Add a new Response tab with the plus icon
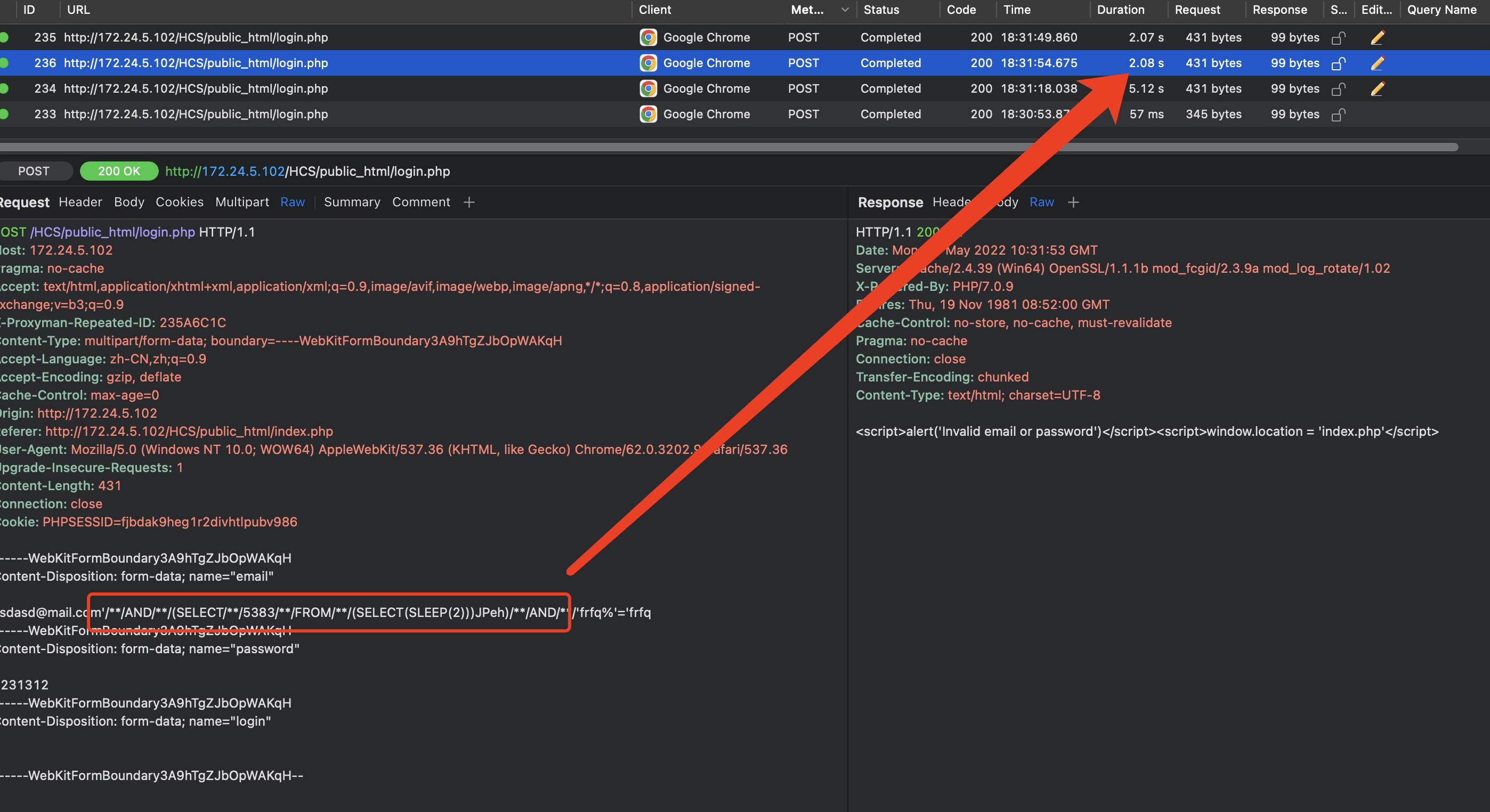 [x=1074, y=202]
